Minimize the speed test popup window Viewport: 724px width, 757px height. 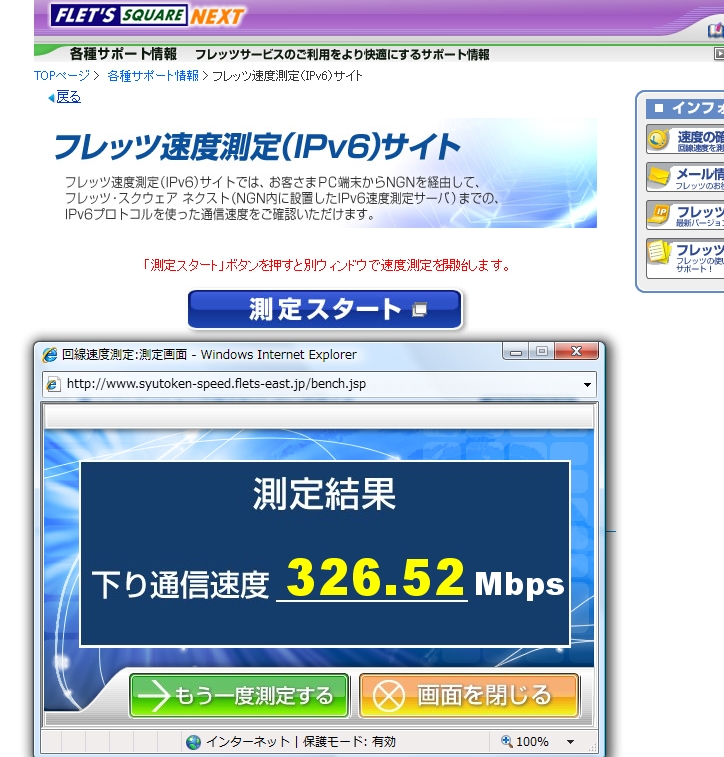click(515, 351)
